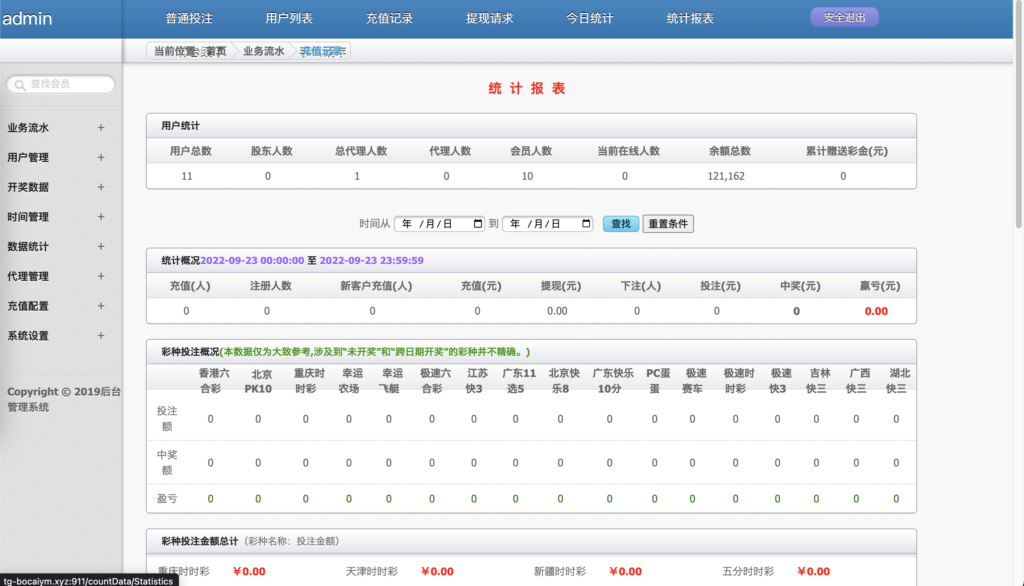Image resolution: width=1024 pixels, height=586 pixels.
Task: Click the 重置条件 reset button
Action: [668, 224]
